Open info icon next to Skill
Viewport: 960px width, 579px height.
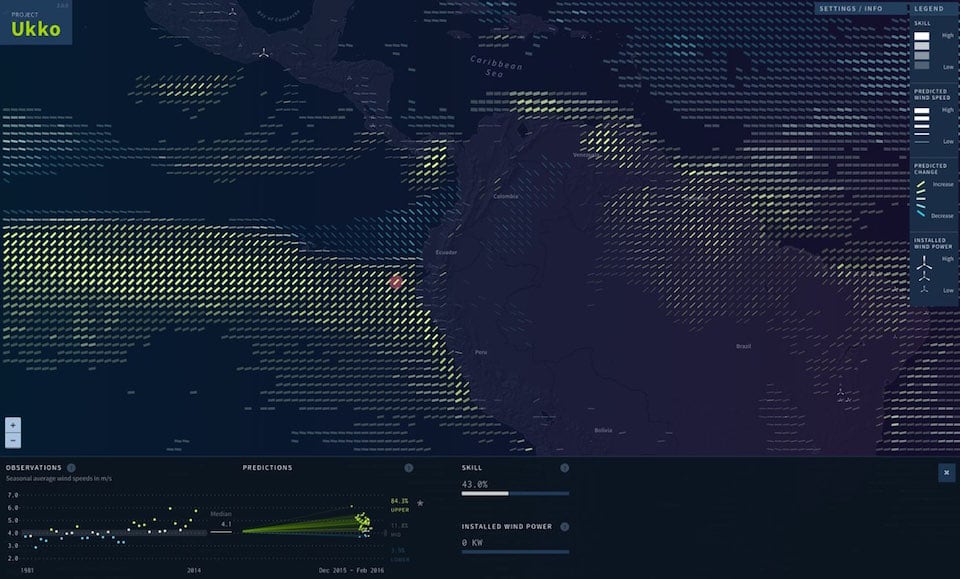point(564,467)
